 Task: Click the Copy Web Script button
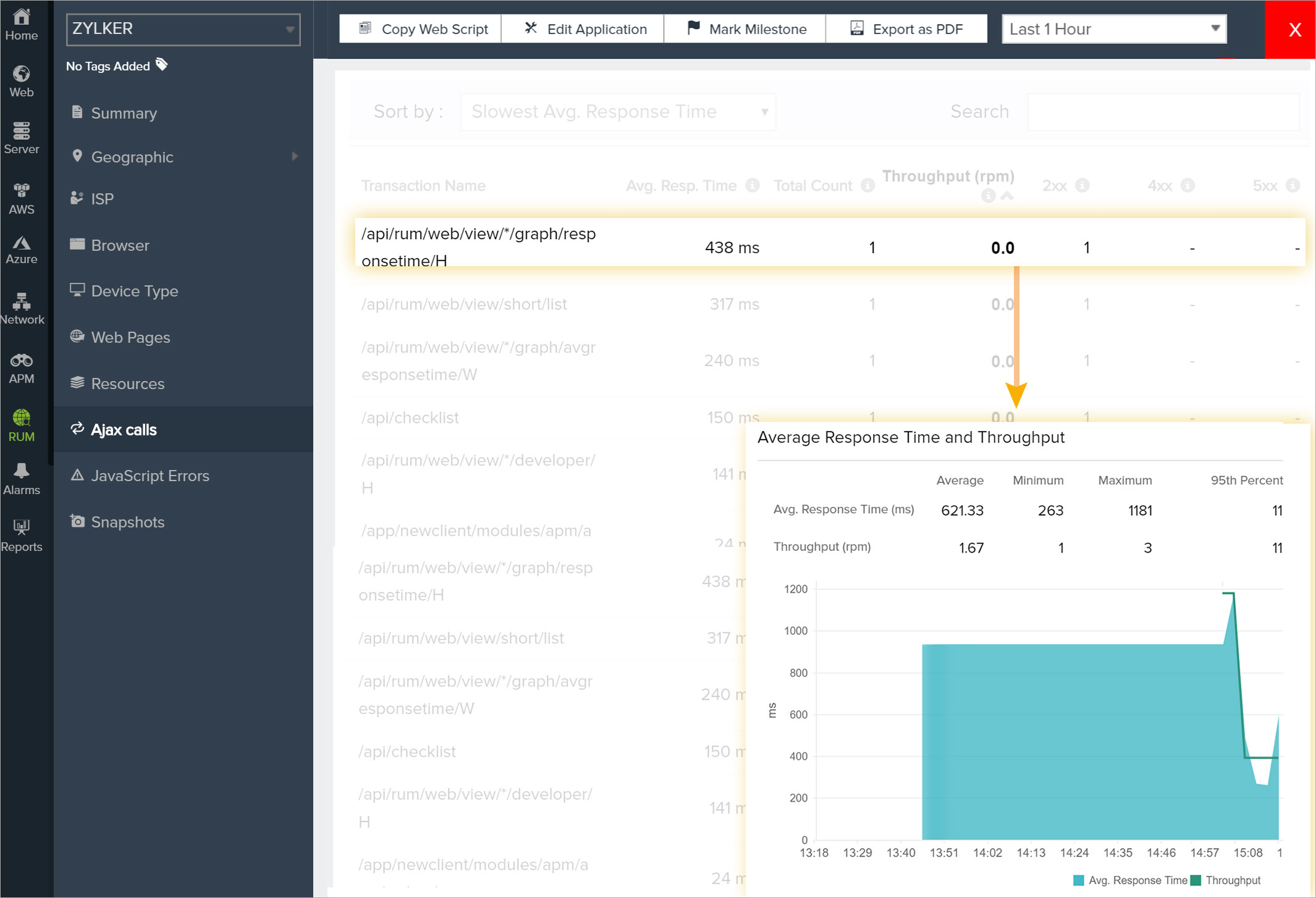(x=422, y=29)
